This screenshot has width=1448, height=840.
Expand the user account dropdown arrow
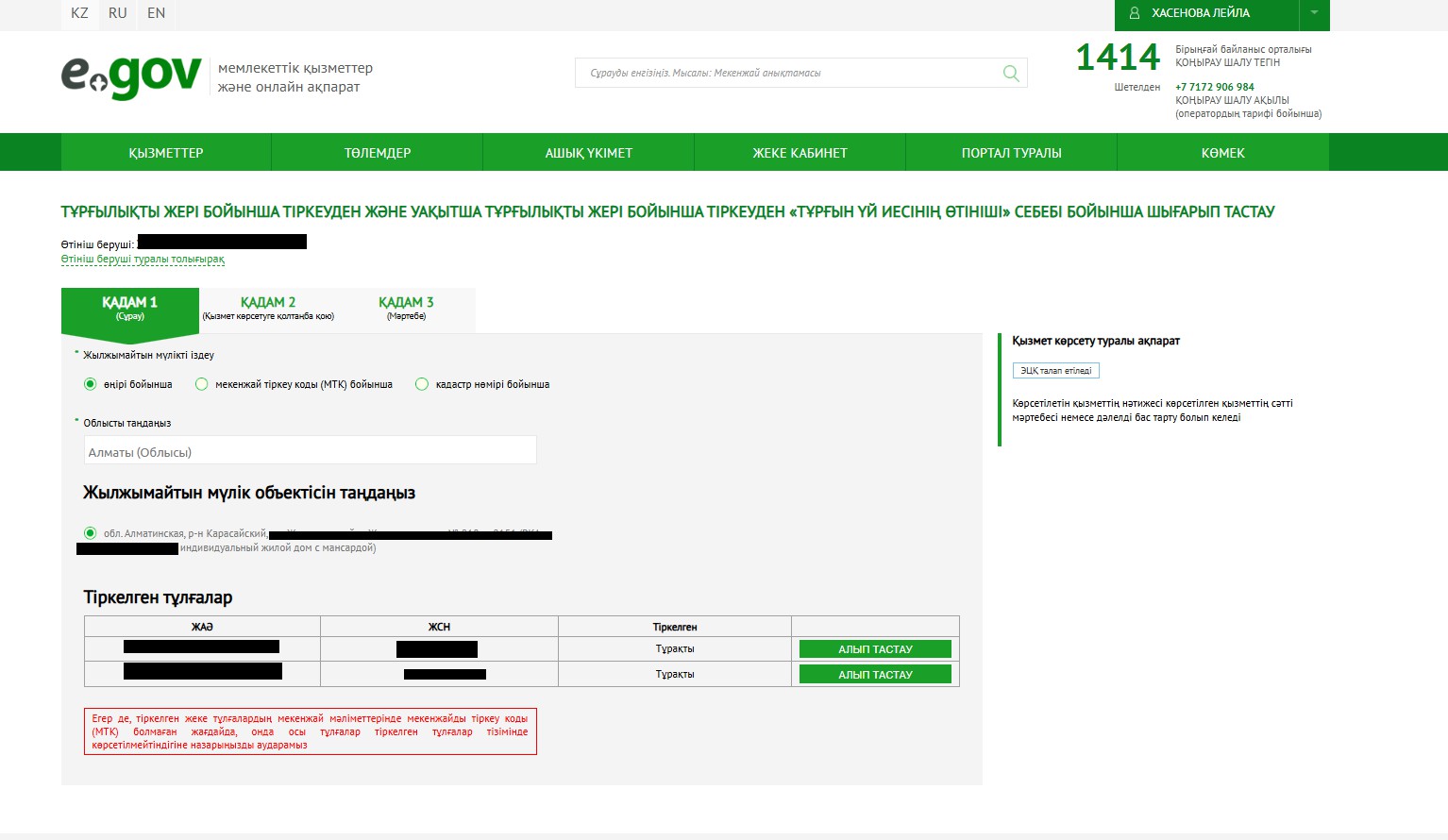[x=1314, y=13]
